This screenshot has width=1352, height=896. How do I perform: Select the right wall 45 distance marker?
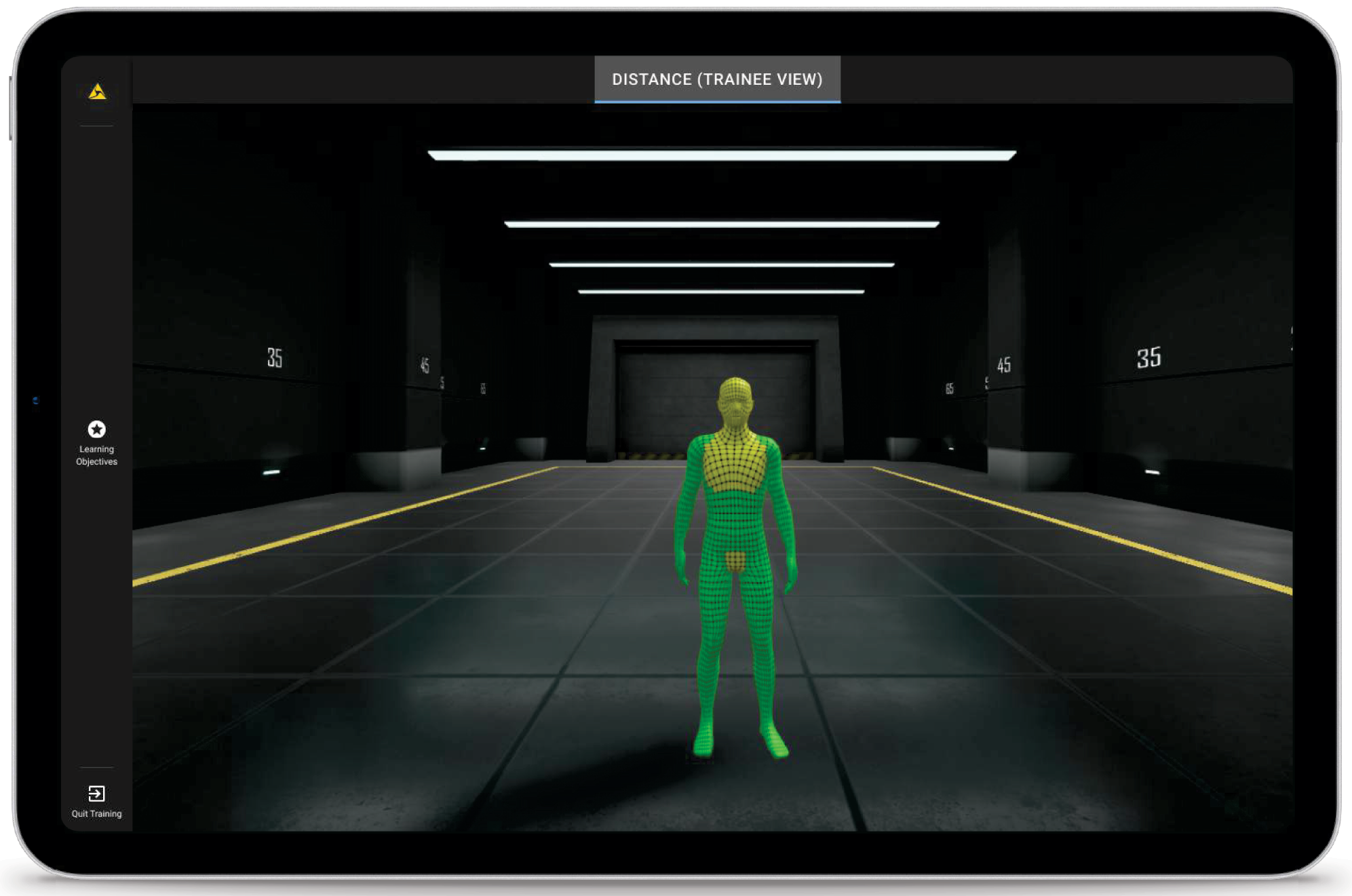pyautogui.click(x=1004, y=365)
